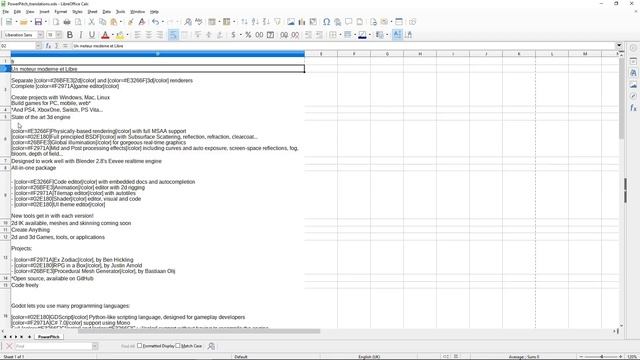Click in the formula input line
The image size is (640, 360).
(x=343, y=46)
